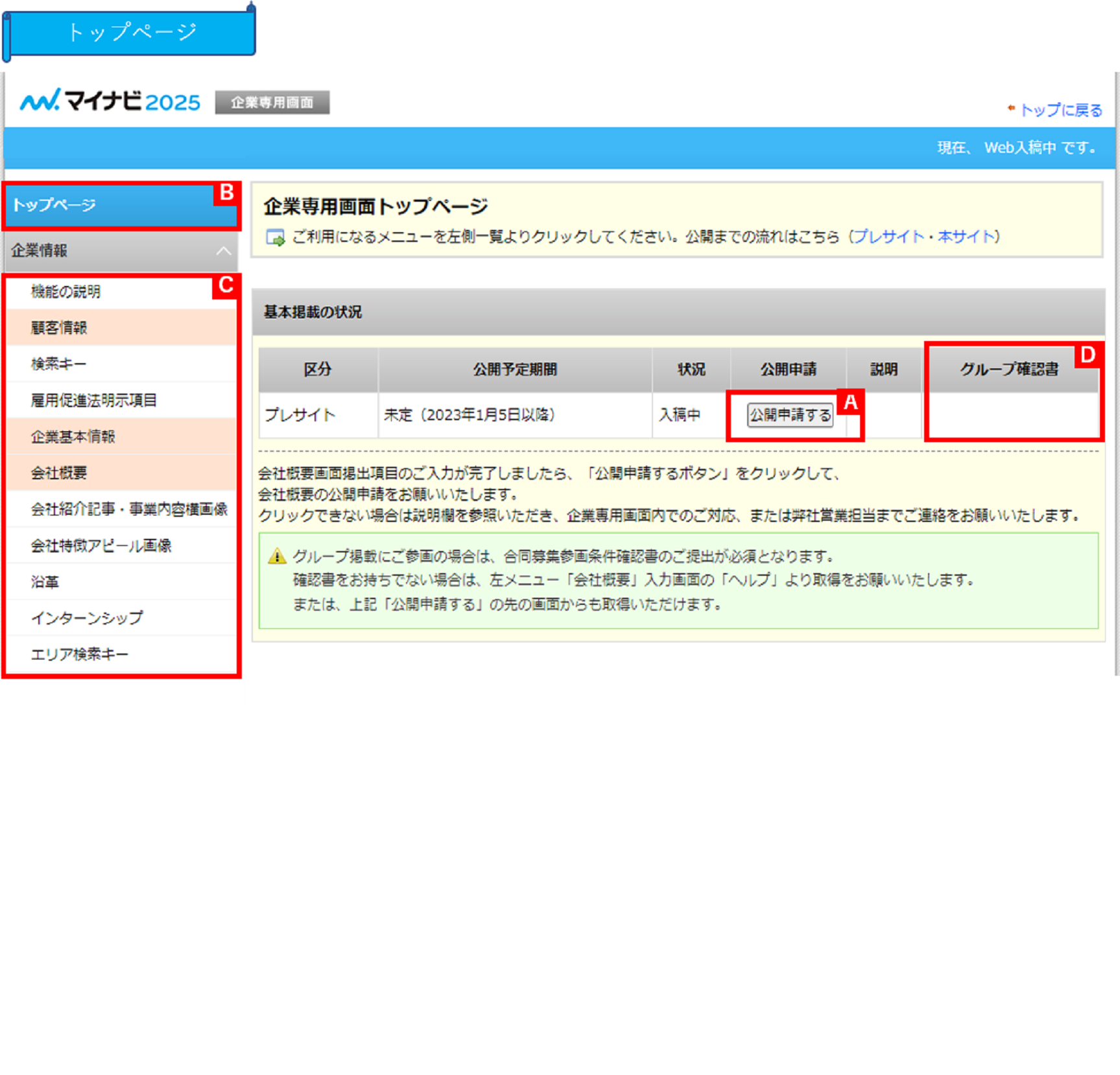Select 企業基本情報 in the sidebar
Viewport: 1120px width, 1075px height.
coord(121,437)
